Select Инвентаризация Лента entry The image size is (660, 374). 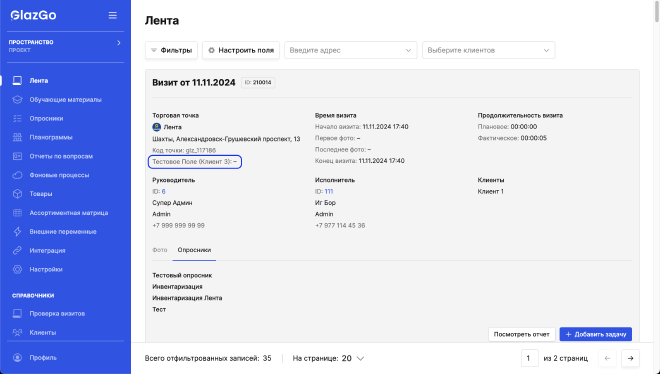coord(187,298)
